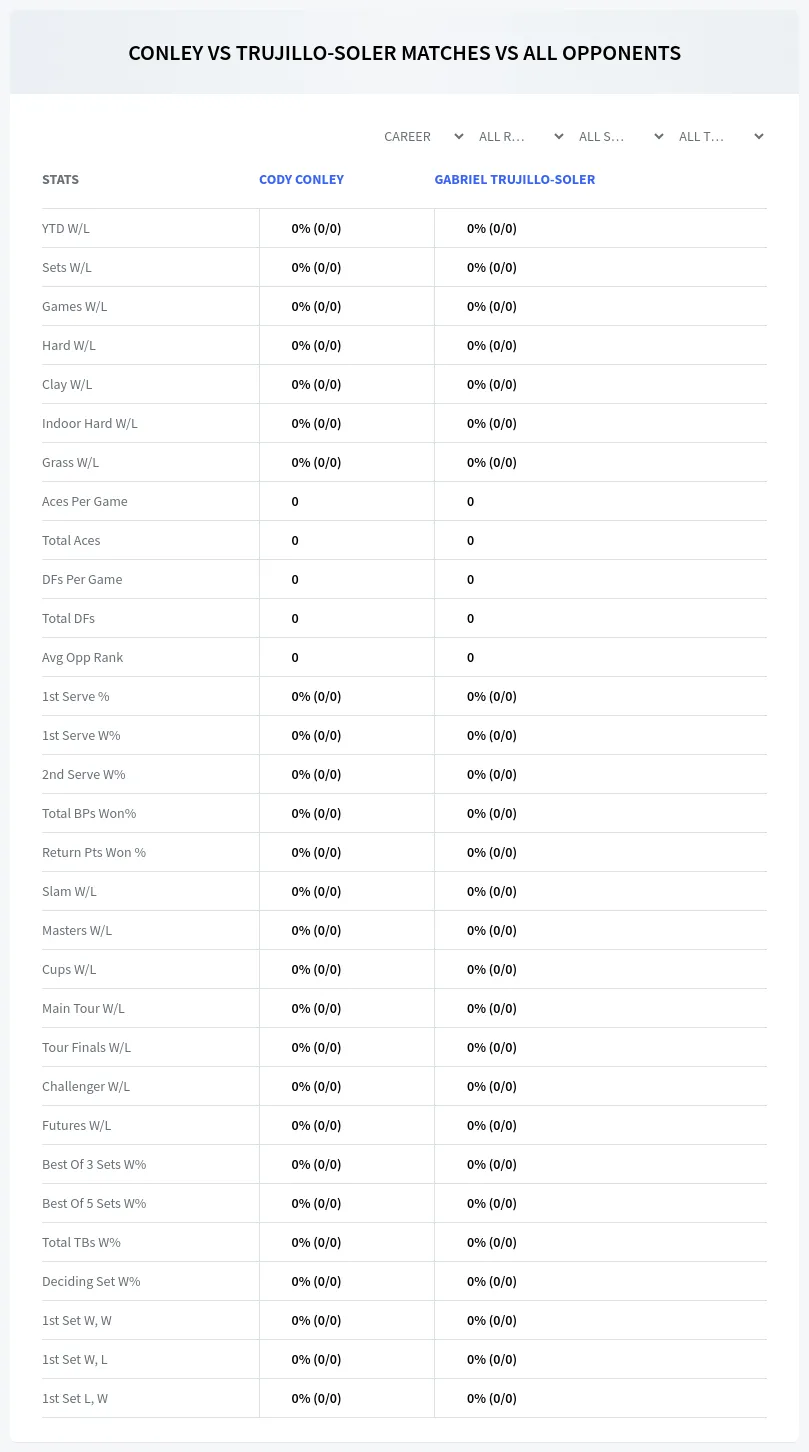Open Gabriel Trujillo-Soler player link
Viewport: 809px width, 1452px height.
tap(514, 180)
